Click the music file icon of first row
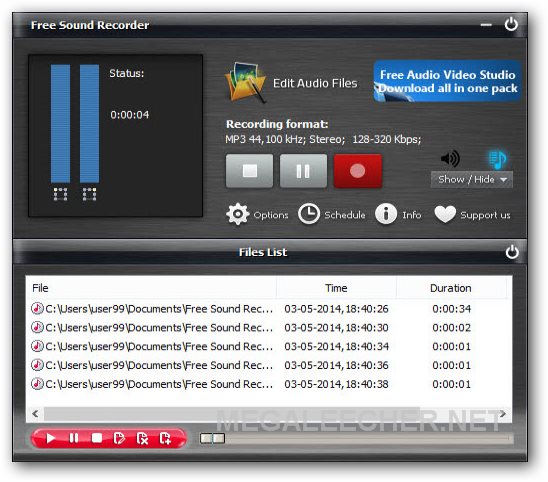 tap(37, 309)
